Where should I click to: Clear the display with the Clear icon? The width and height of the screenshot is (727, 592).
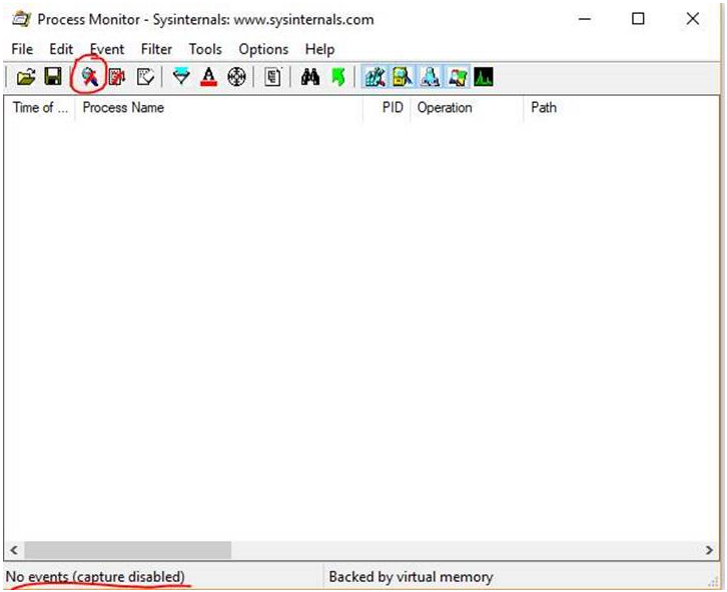coord(145,76)
